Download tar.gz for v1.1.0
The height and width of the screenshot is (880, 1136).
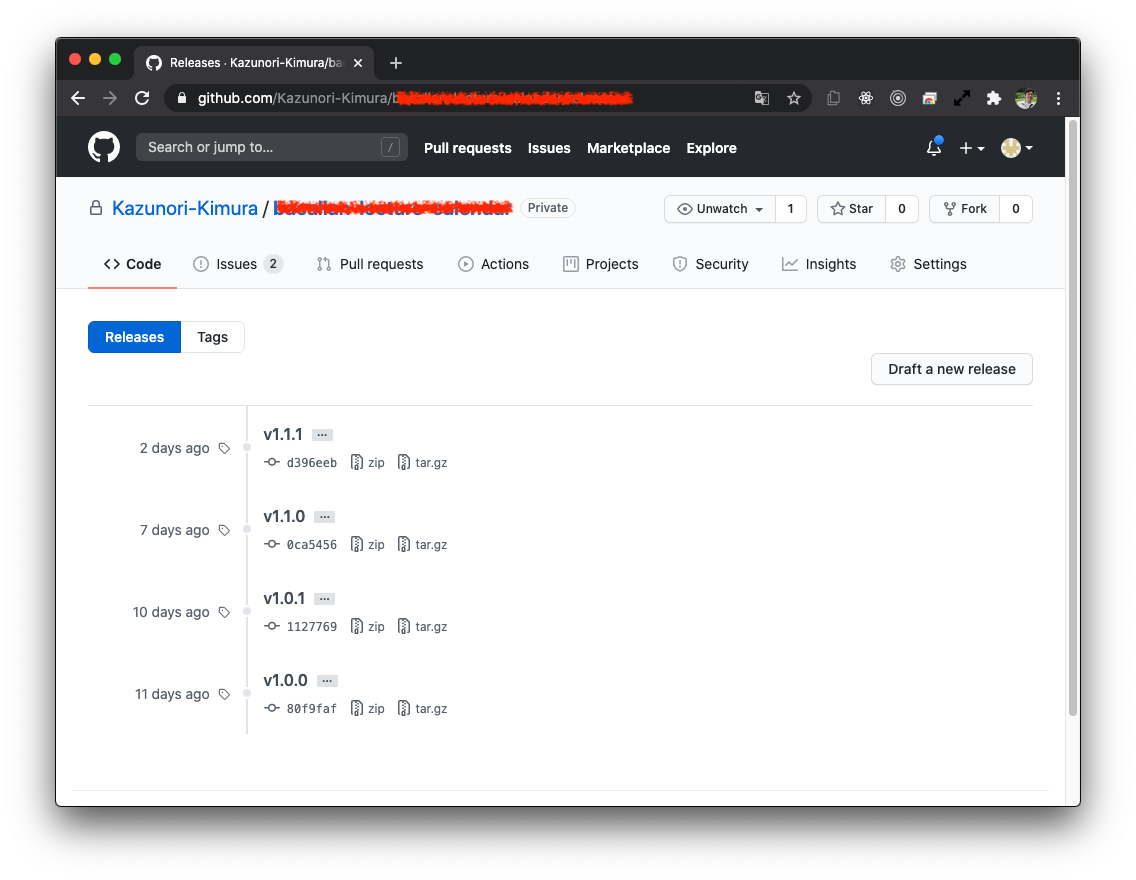click(422, 544)
